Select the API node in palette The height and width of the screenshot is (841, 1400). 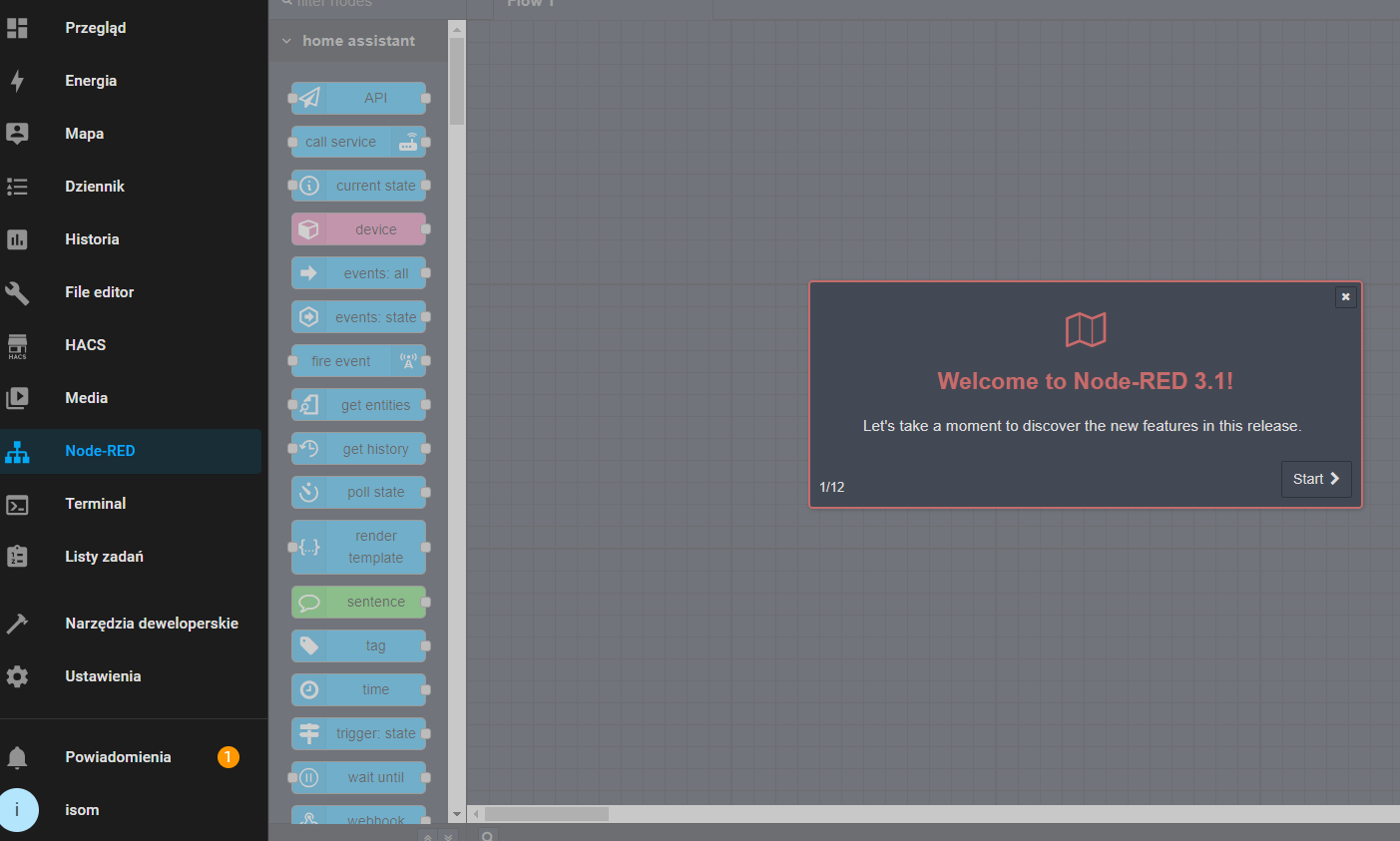359,98
